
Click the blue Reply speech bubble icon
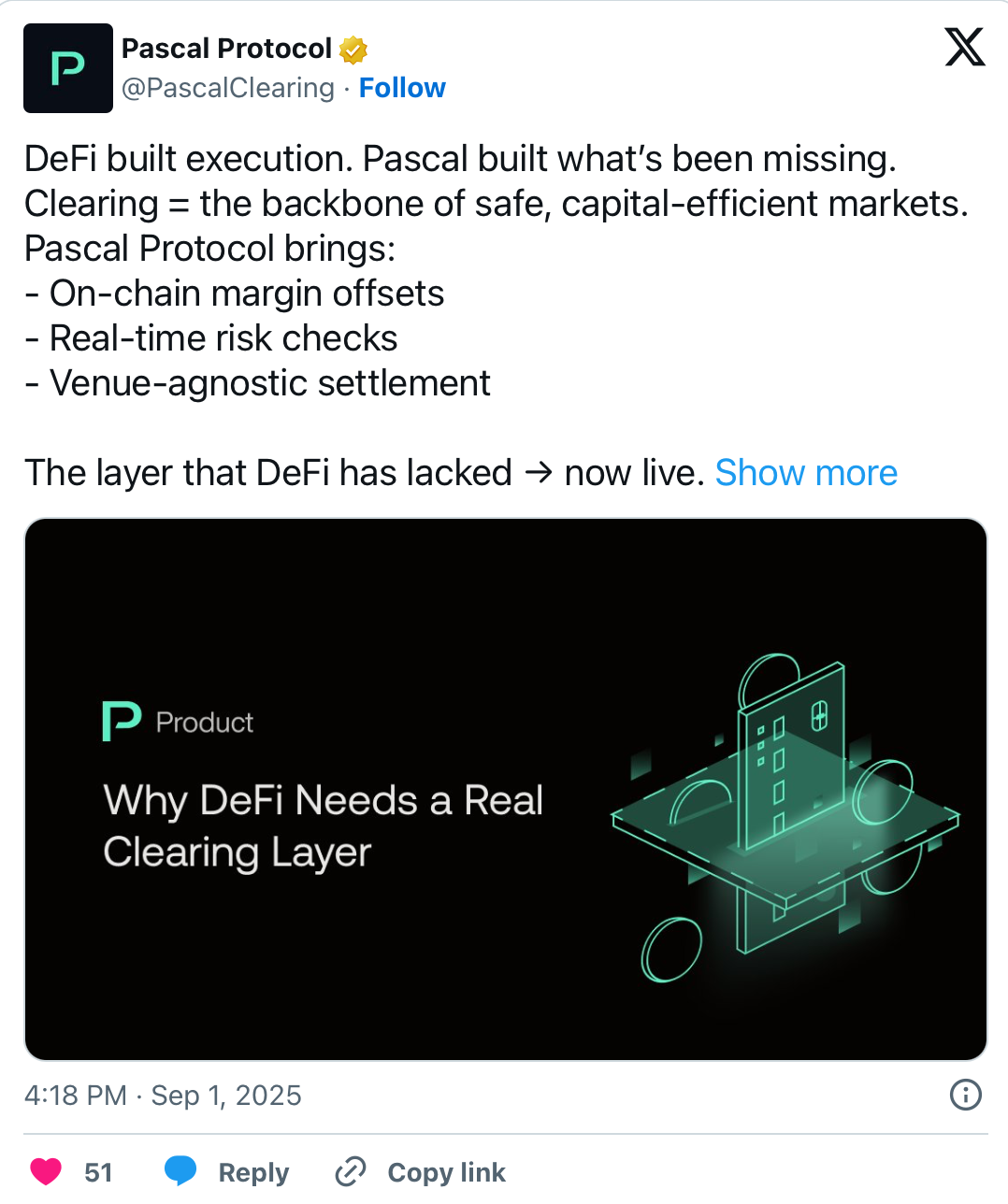pyautogui.click(x=180, y=1170)
